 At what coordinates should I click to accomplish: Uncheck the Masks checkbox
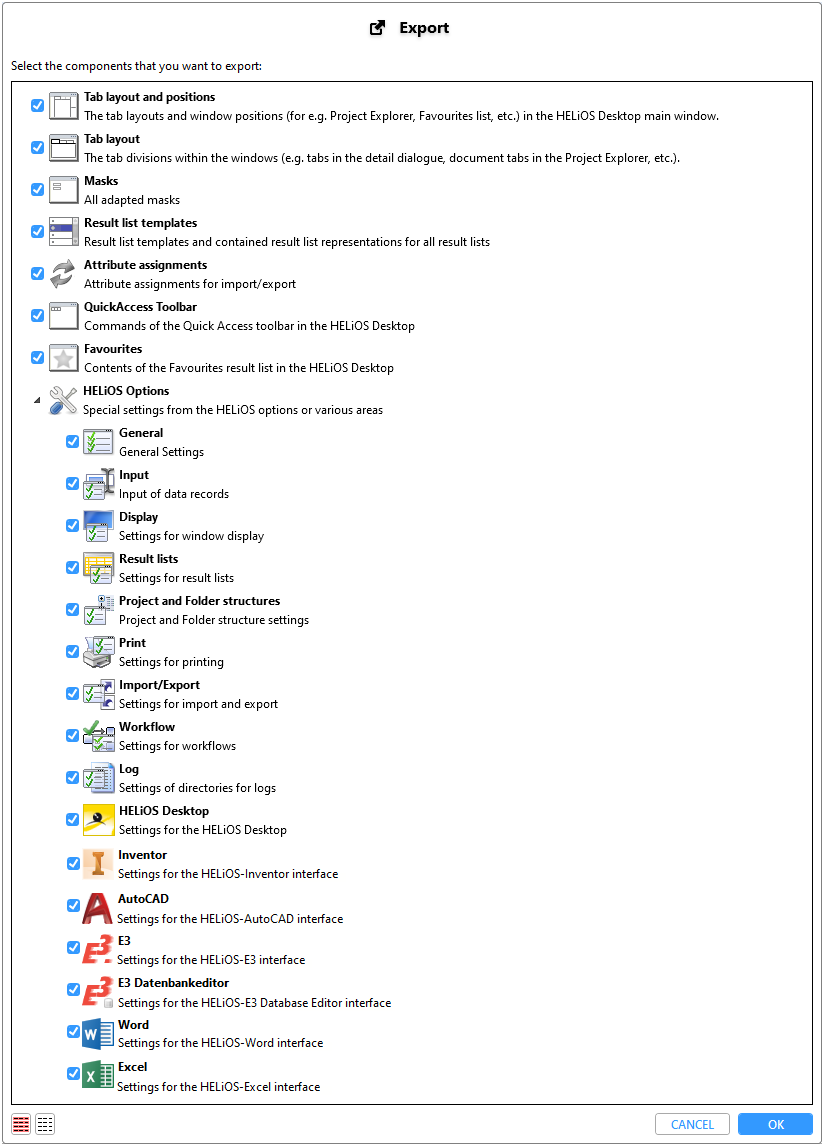37,189
